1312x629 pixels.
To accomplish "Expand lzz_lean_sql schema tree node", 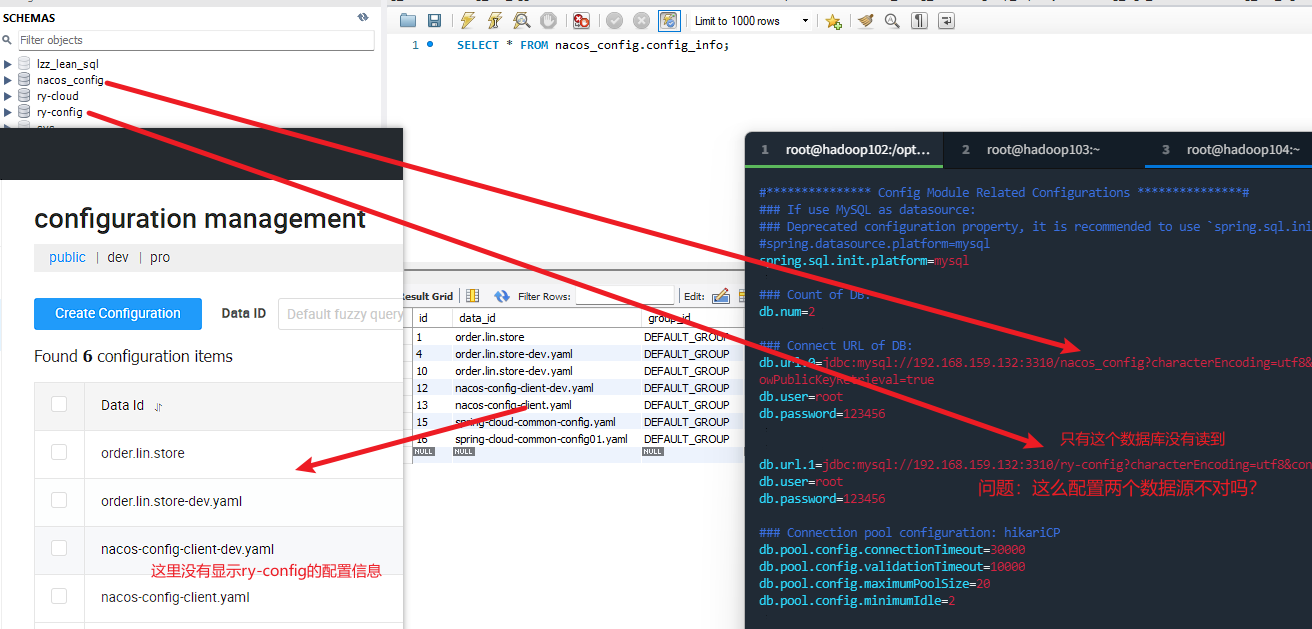I will coord(8,64).
